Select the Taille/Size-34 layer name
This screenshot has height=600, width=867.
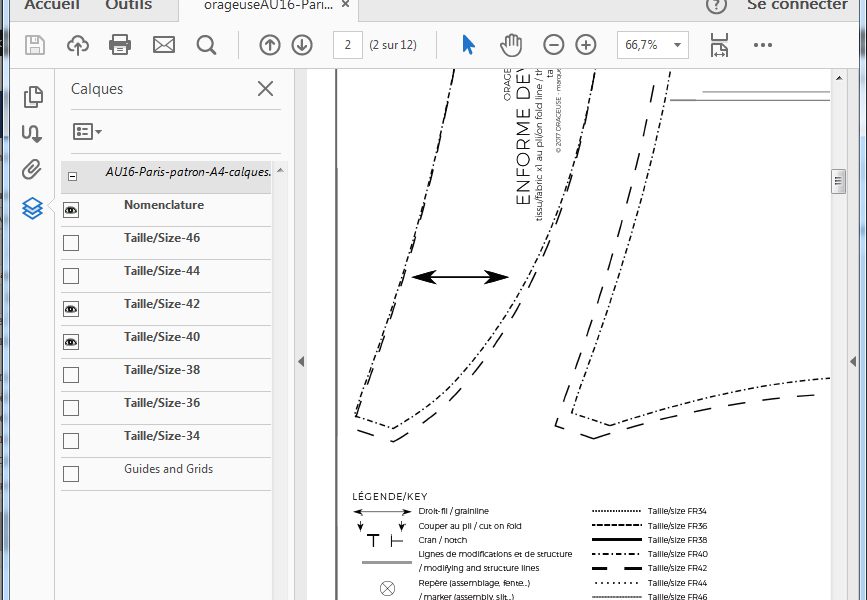click(x=162, y=436)
